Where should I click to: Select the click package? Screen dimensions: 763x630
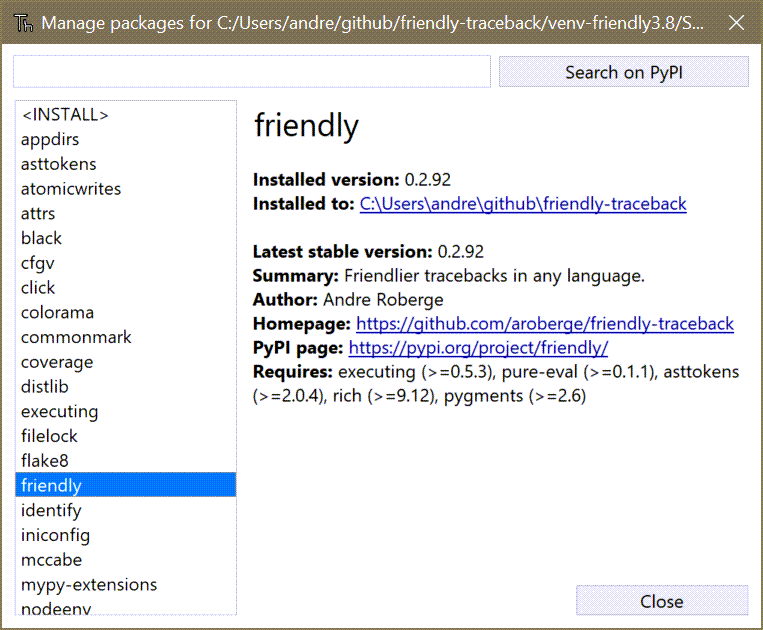126,288
